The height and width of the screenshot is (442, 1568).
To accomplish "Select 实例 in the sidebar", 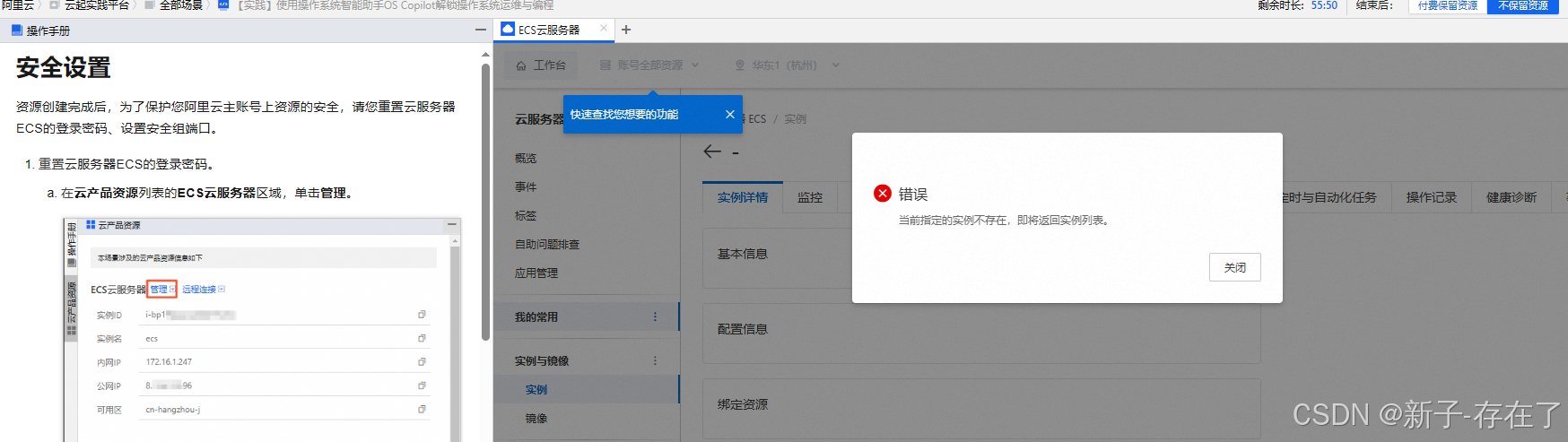I will (x=536, y=390).
